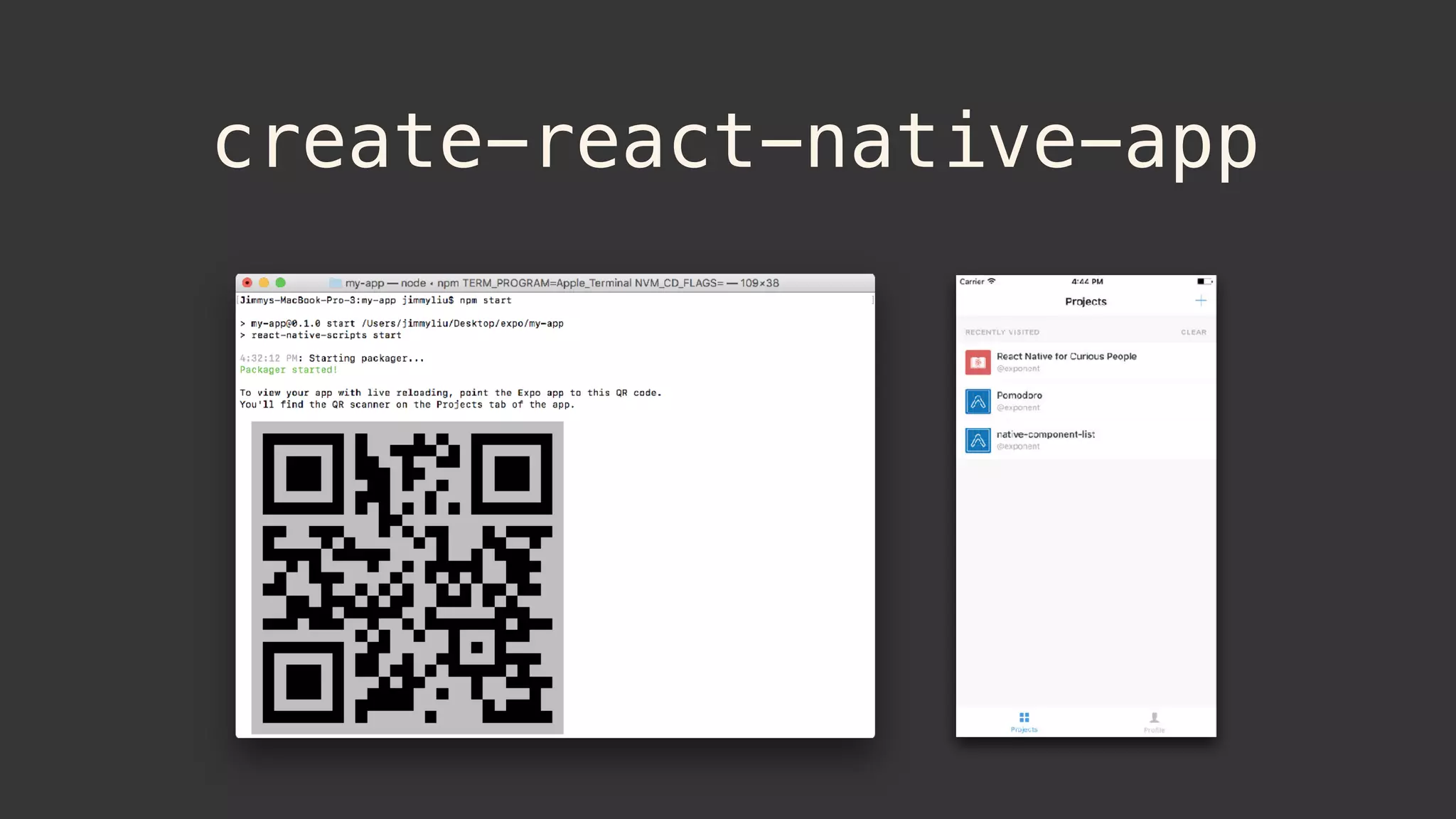This screenshot has height=819, width=1456.
Task: Click the 'Projects' header title on phone
Action: 1086,301
